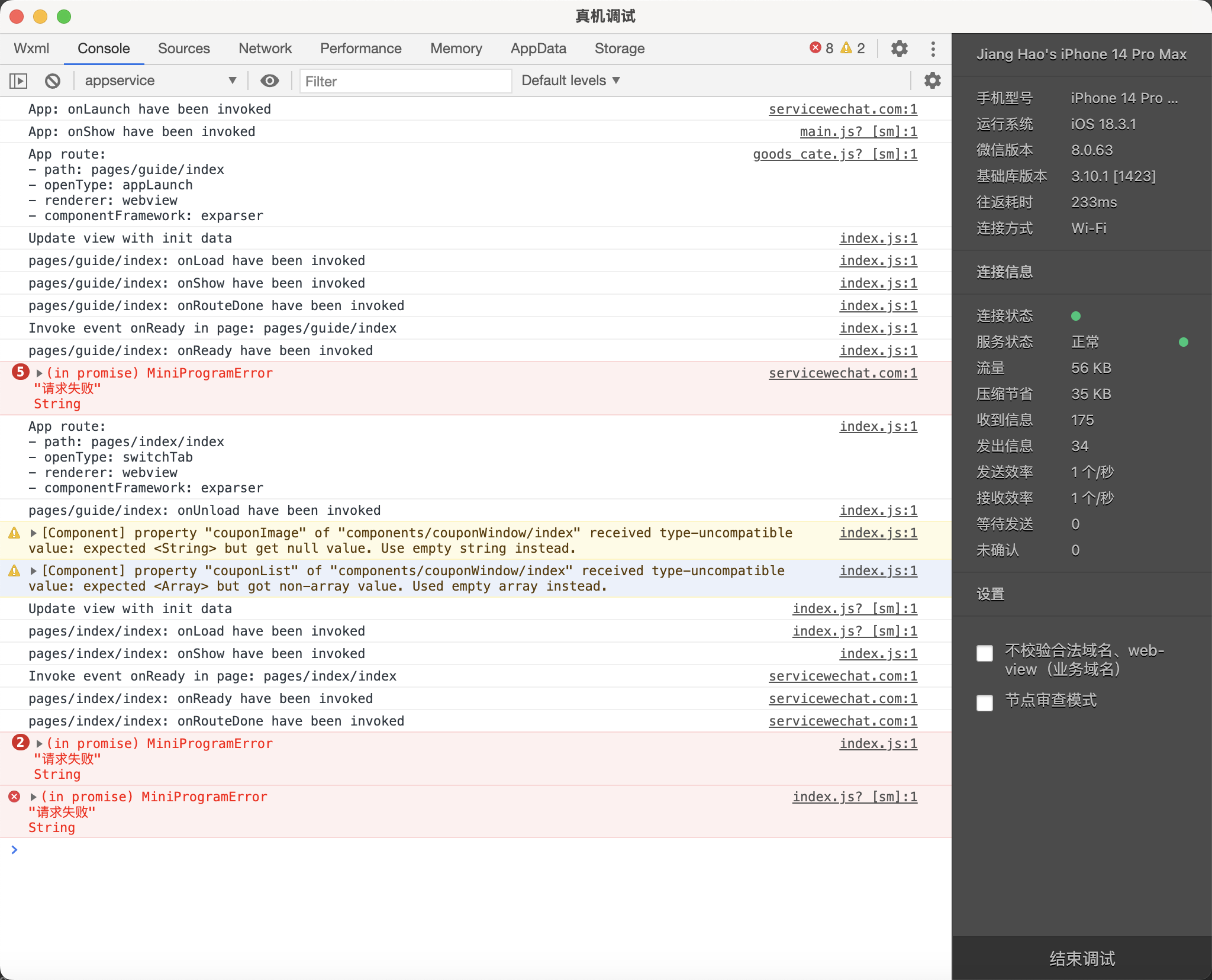Click the couponImage warning triangle icon
Viewport: 1212px width, 980px height.
[14, 533]
